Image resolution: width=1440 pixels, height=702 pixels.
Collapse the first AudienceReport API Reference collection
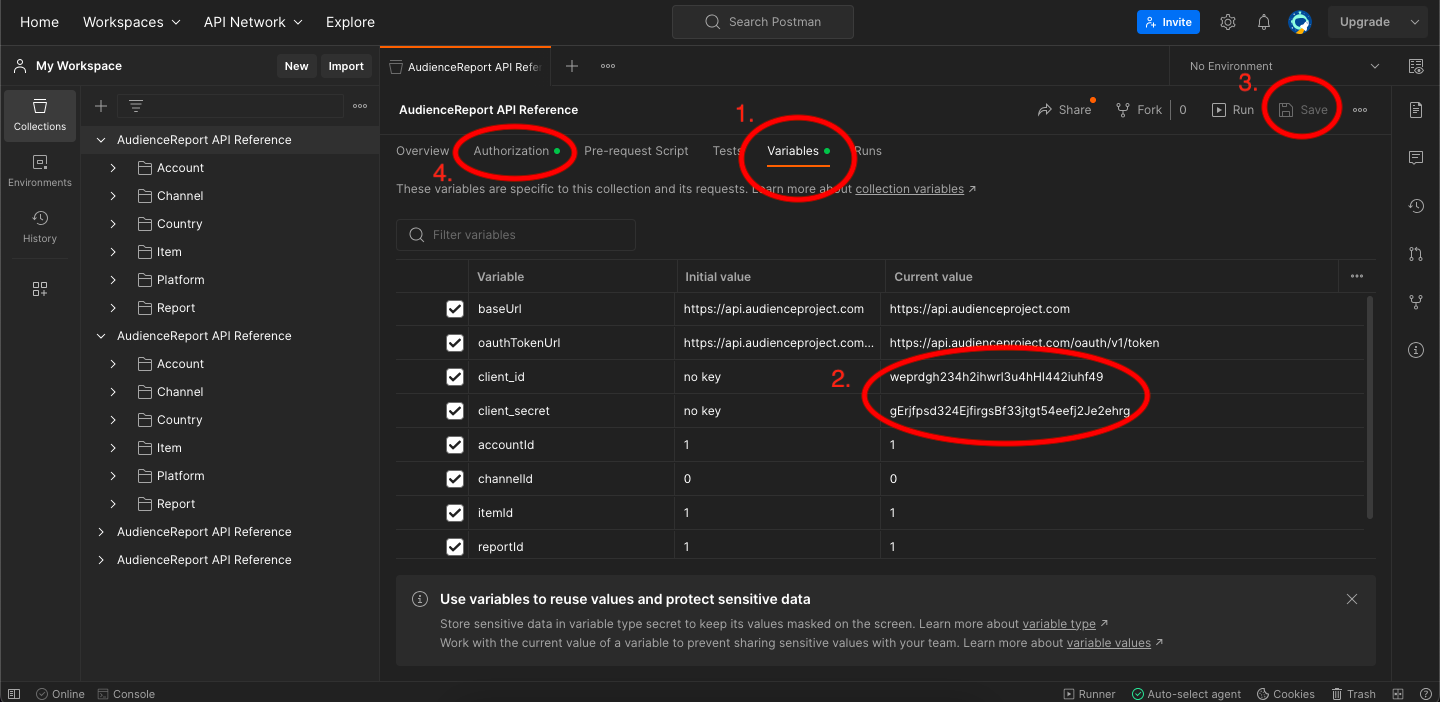[101, 140]
